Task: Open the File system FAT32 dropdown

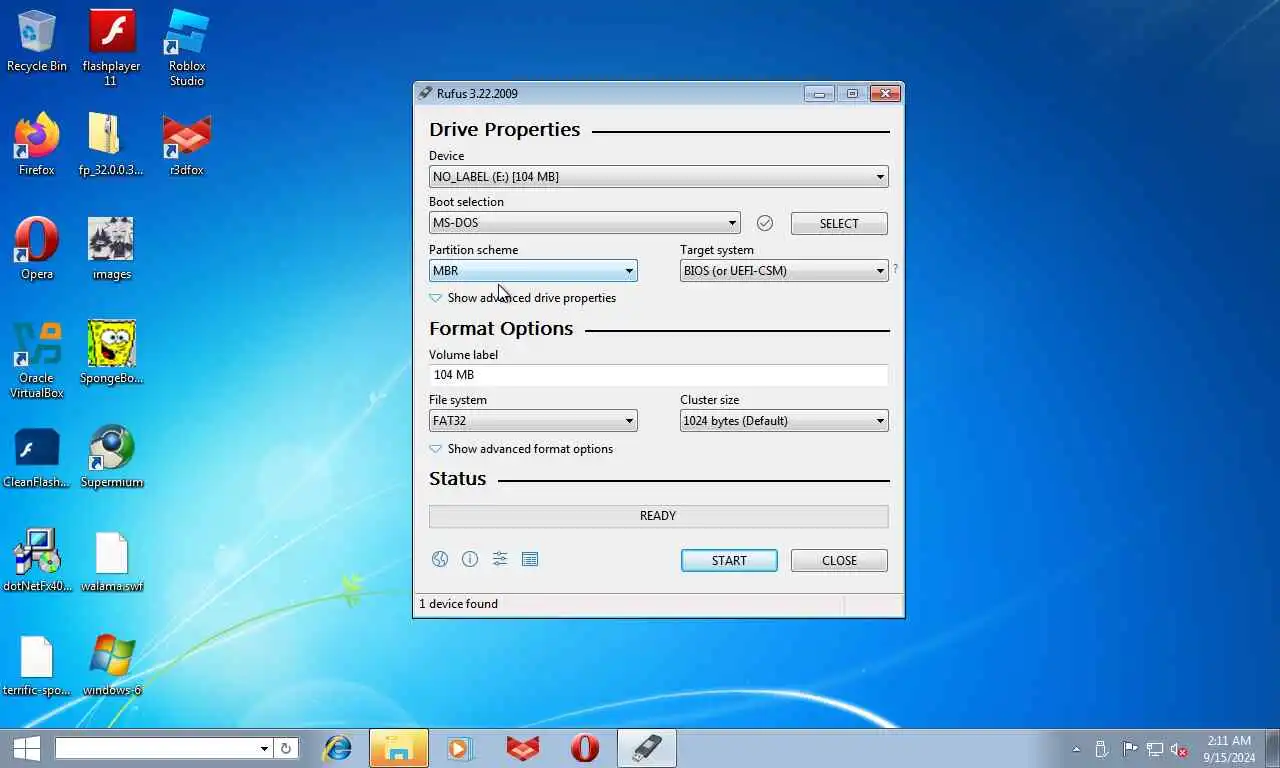Action: tap(533, 421)
